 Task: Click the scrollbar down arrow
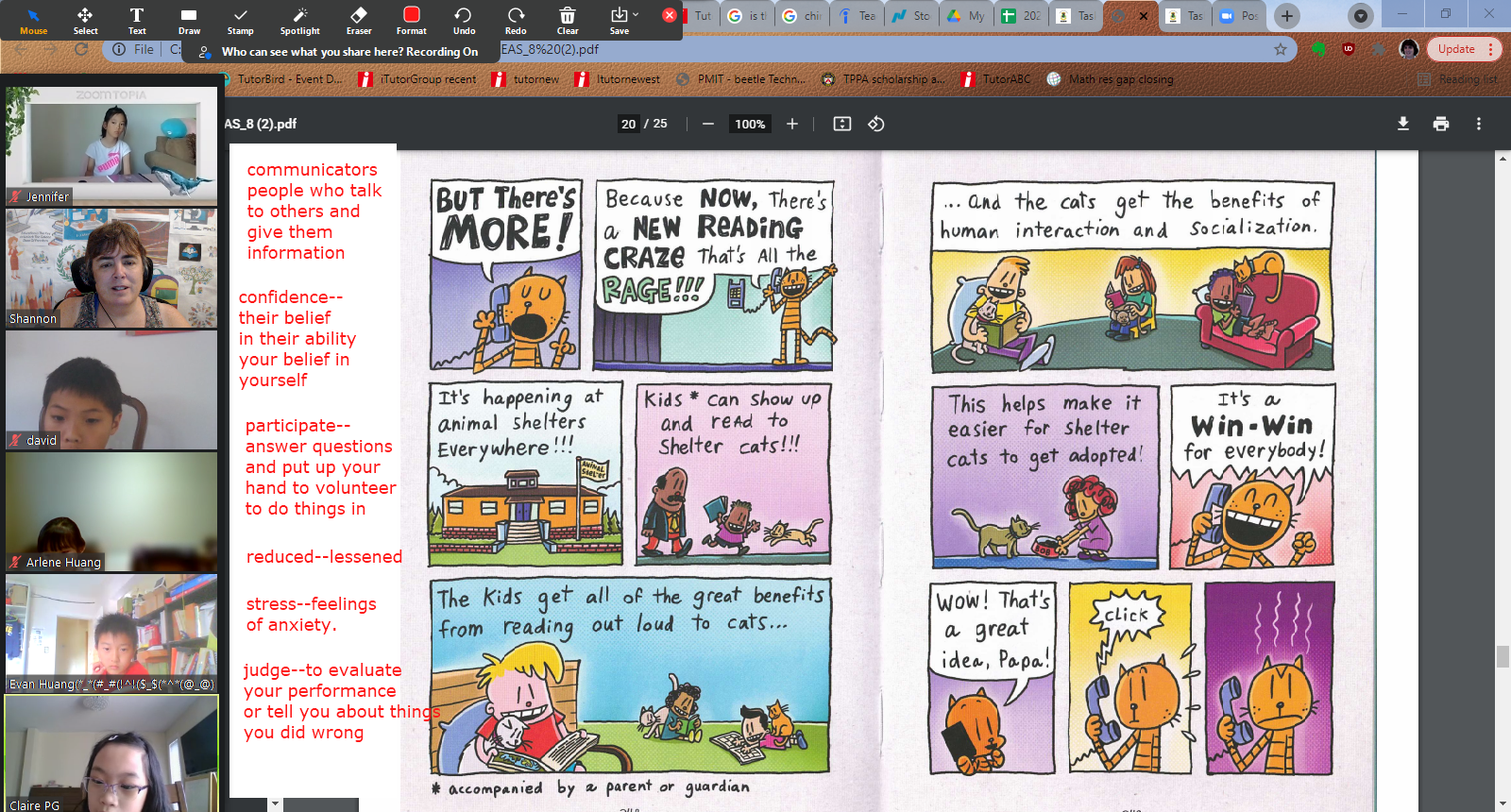click(1503, 804)
